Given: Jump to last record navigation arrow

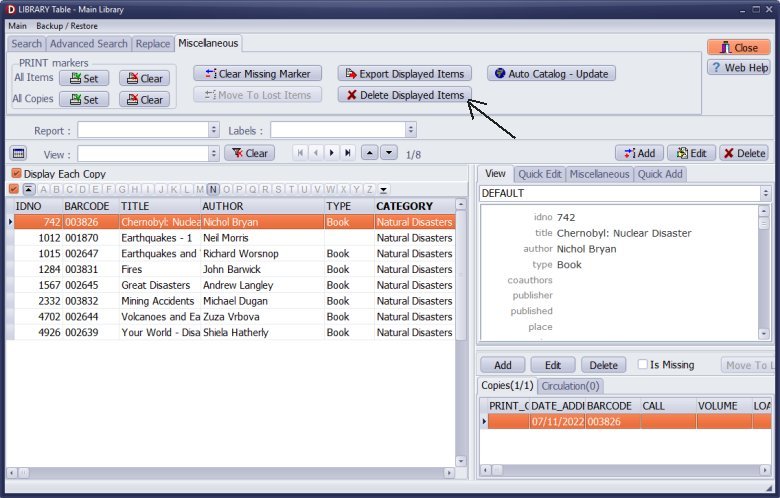Looking at the screenshot, I should coord(347,153).
